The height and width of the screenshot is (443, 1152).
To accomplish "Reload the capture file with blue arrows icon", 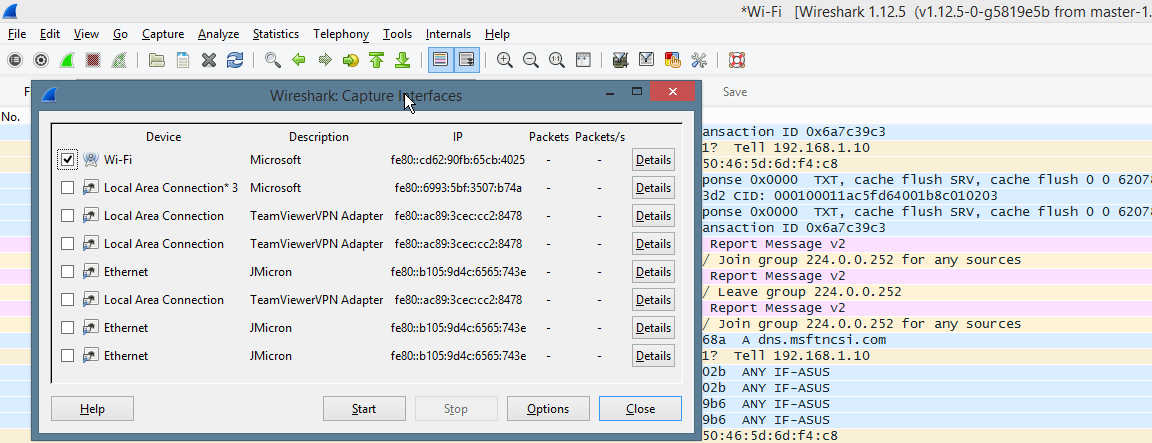I will [x=234, y=60].
